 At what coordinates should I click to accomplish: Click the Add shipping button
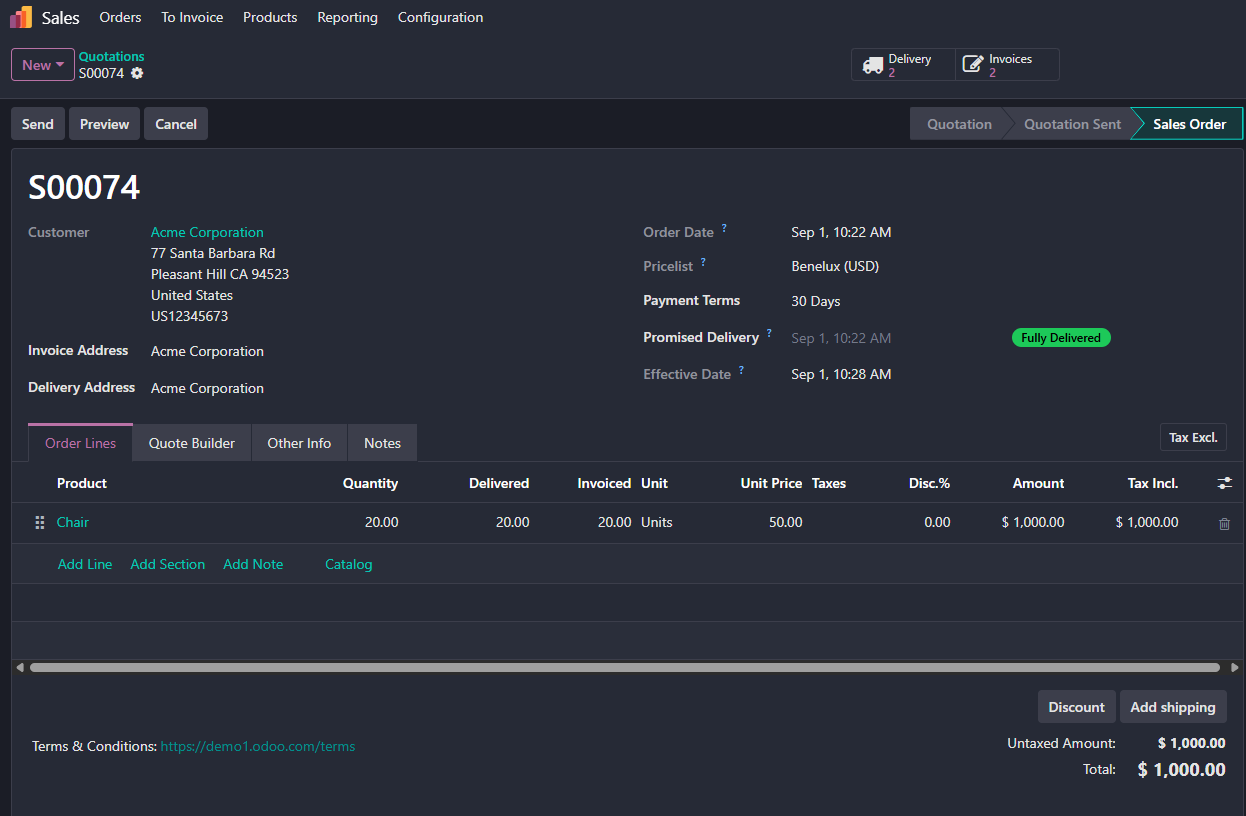(1173, 707)
